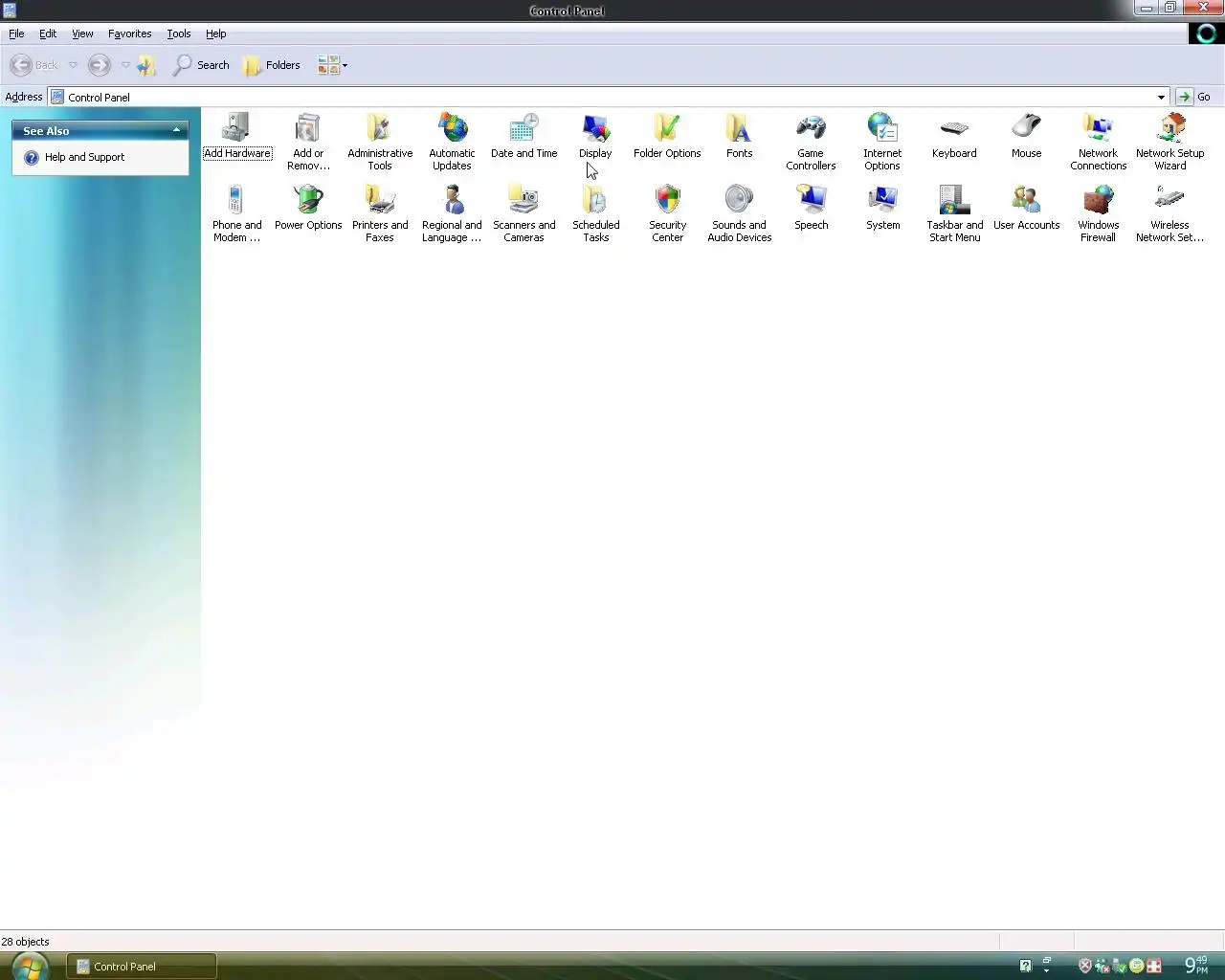1225x980 pixels.
Task: Click the Address bar field
Action: pyautogui.click(x=609, y=97)
